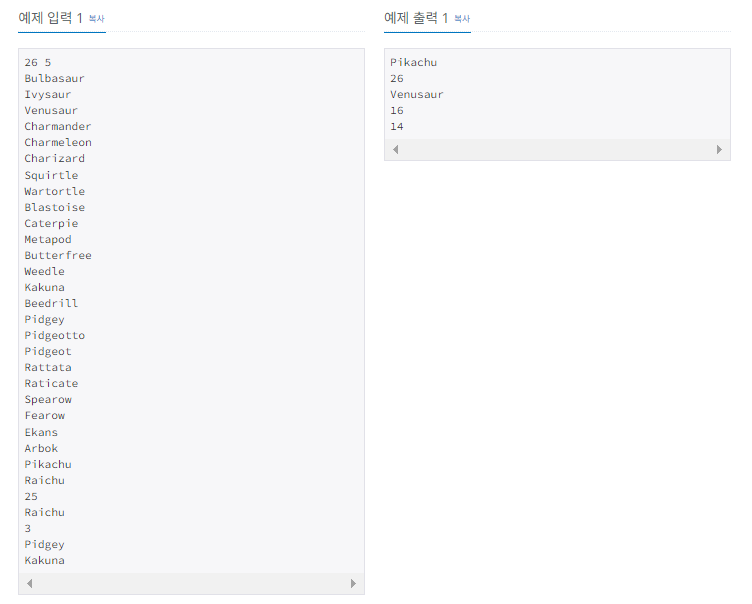Select the Charizard line
Screen dimensions: 752x604
pos(55,158)
